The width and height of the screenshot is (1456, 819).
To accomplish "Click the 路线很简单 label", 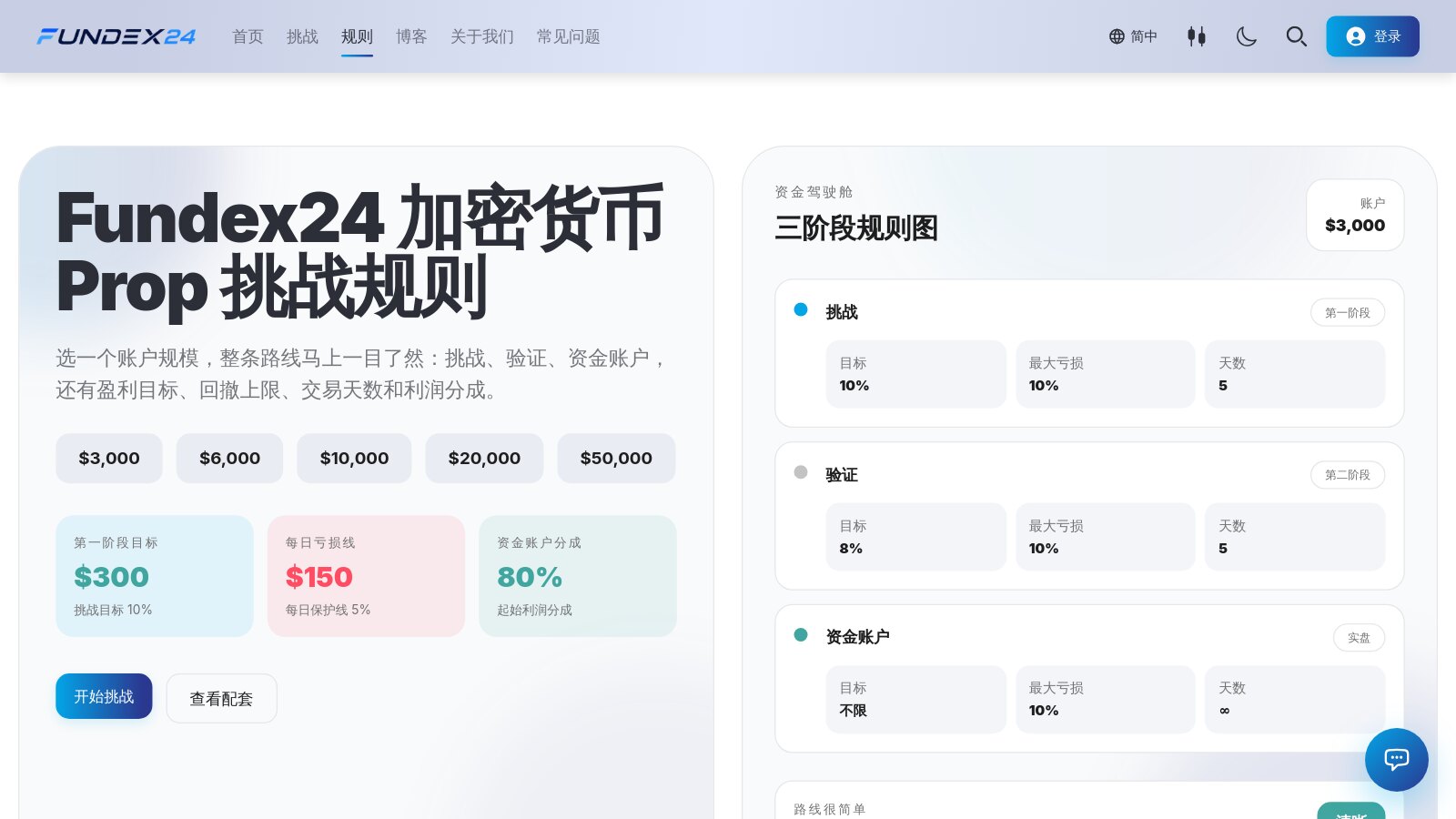I will (x=830, y=809).
